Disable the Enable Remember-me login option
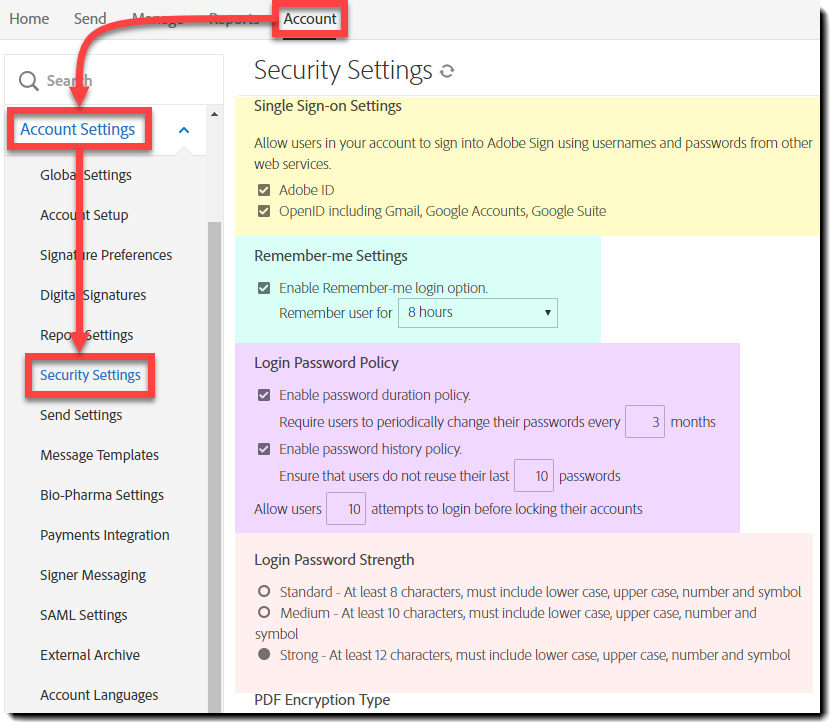This screenshot has width=830, height=722. [x=264, y=288]
